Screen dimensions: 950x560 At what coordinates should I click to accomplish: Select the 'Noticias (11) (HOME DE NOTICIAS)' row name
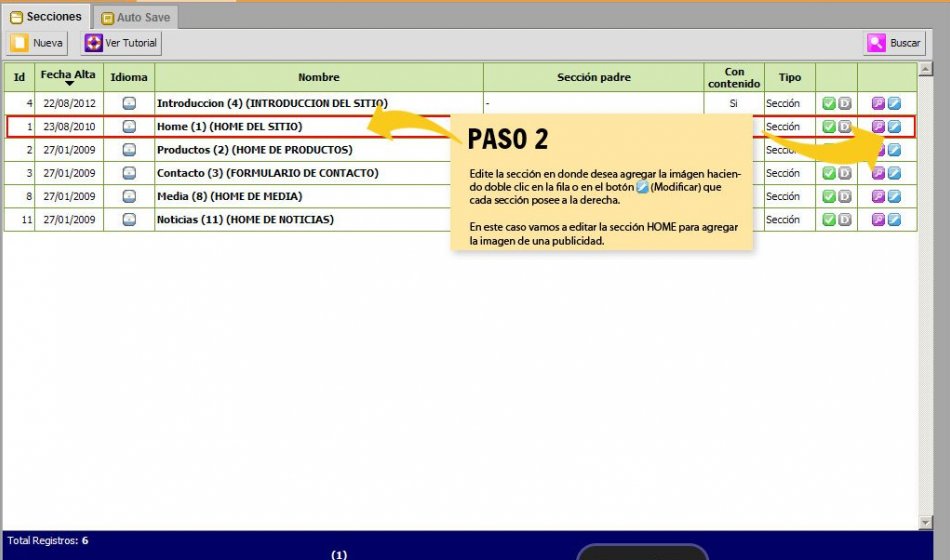[x=245, y=219]
